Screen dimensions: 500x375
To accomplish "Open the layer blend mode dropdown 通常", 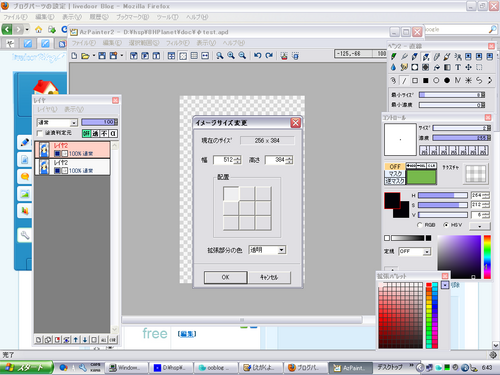I will pyautogui.click(x=57, y=123).
